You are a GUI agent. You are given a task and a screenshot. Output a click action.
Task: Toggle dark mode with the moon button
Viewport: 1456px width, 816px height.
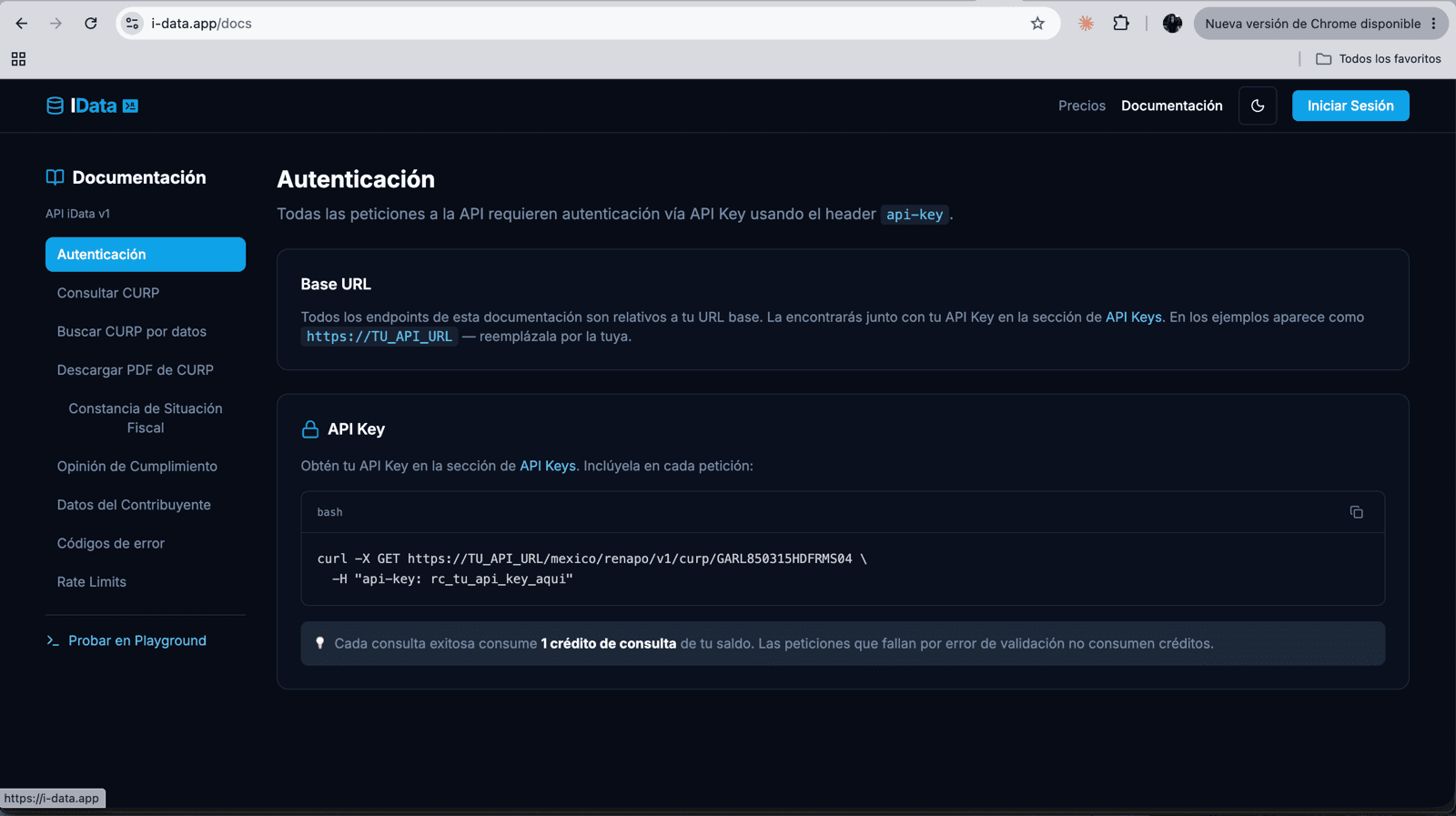click(x=1258, y=106)
